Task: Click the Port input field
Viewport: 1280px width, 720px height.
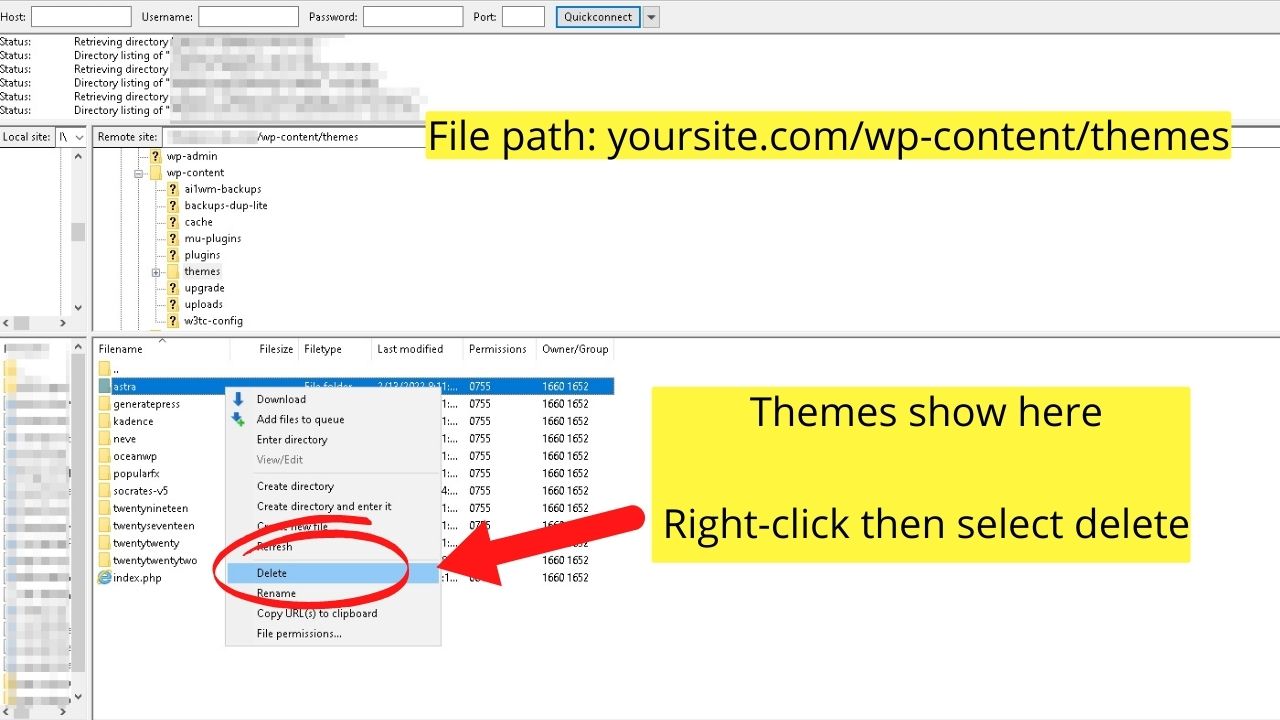Action: click(x=523, y=17)
